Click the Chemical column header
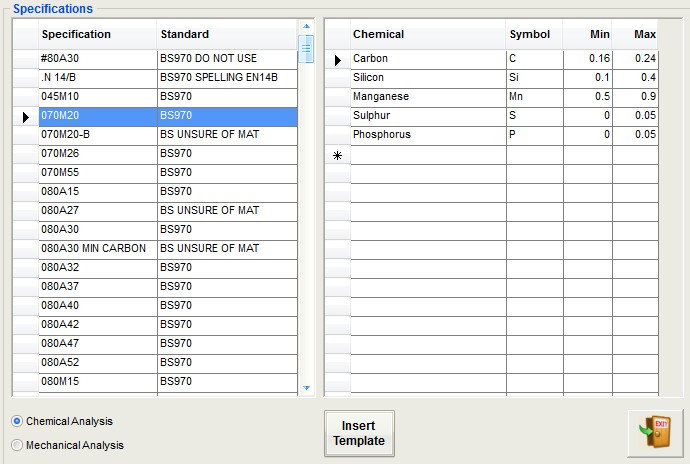This screenshot has width=690, height=464. tap(427, 34)
